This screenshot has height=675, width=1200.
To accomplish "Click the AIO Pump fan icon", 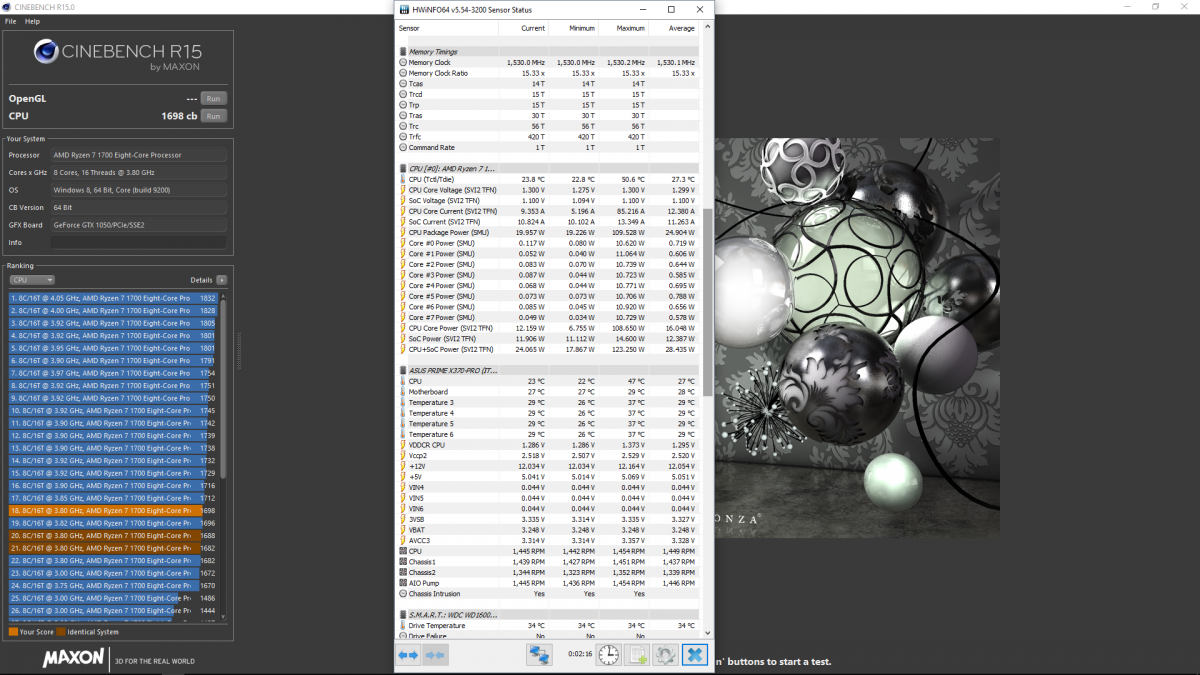I will (403, 583).
